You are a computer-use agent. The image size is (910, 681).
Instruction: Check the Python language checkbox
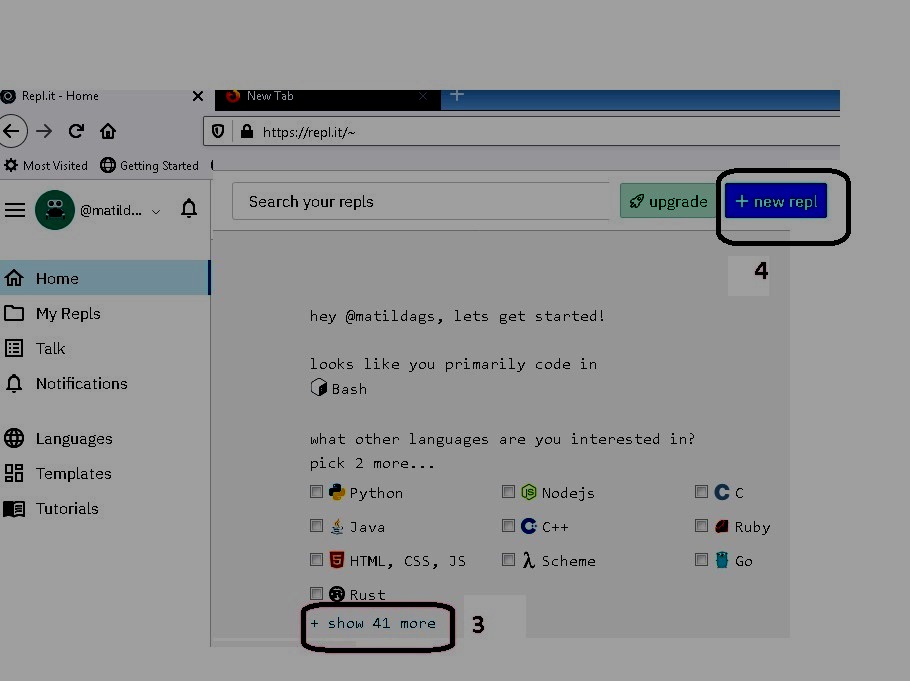click(x=316, y=491)
